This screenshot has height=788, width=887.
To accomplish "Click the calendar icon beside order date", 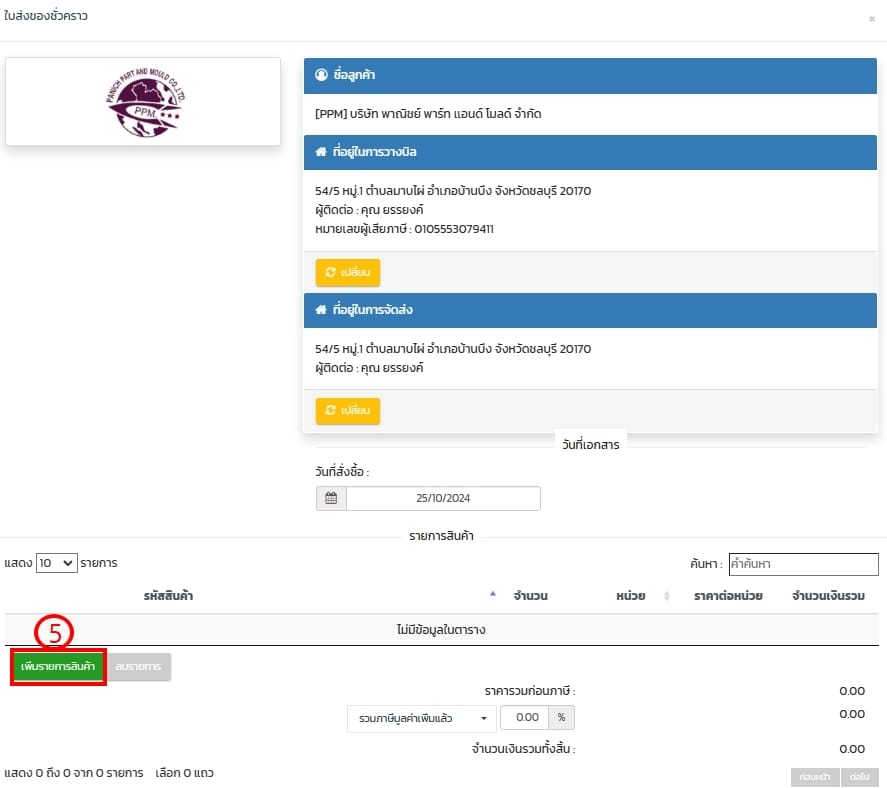I will click(331, 499).
